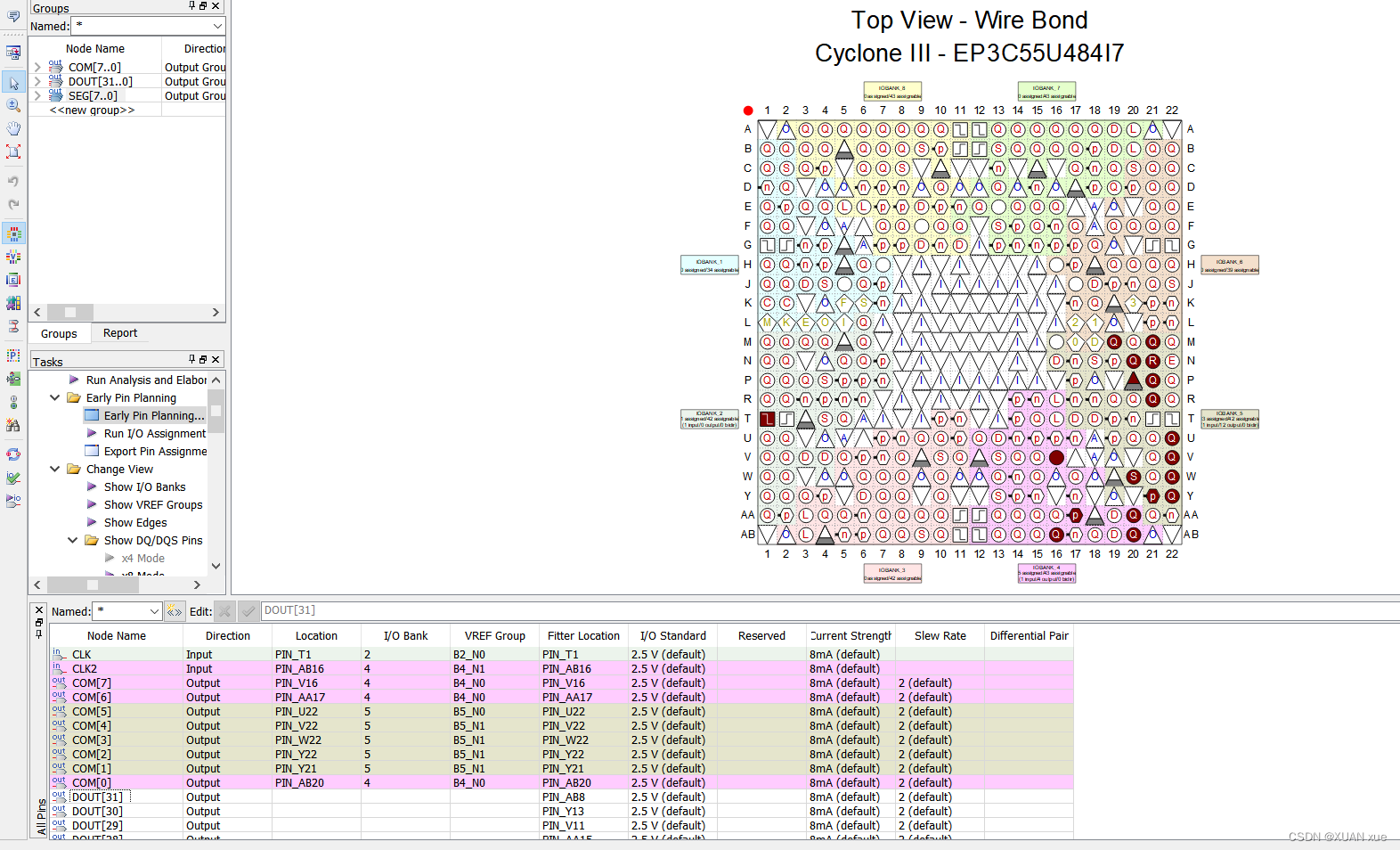Sort by Location column header
This screenshot has width=1400, height=850.
click(316, 635)
